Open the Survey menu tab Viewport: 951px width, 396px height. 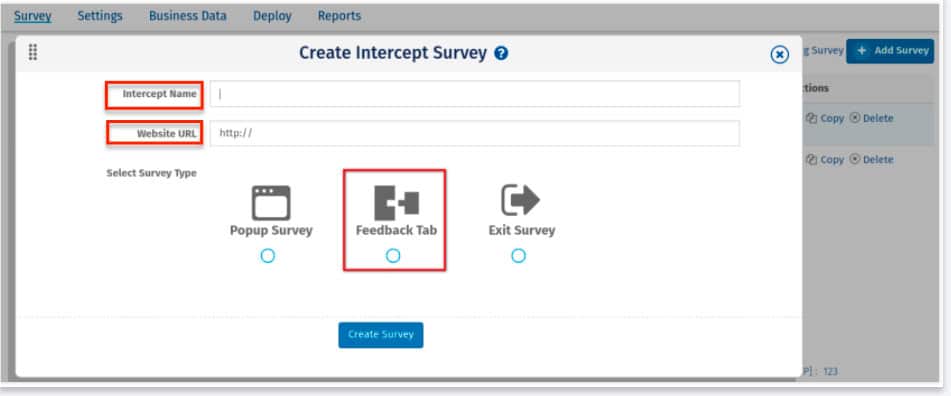coord(33,16)
